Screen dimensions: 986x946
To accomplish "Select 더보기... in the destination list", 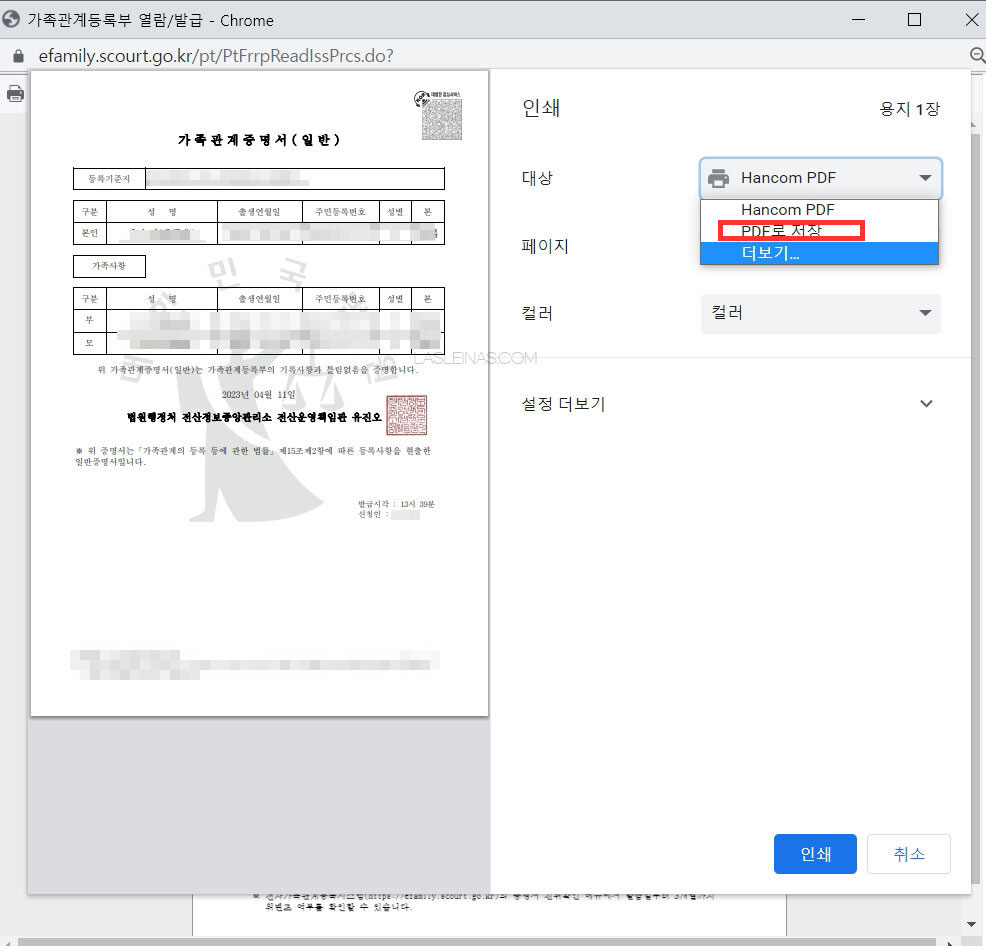I will coord(819,253).
